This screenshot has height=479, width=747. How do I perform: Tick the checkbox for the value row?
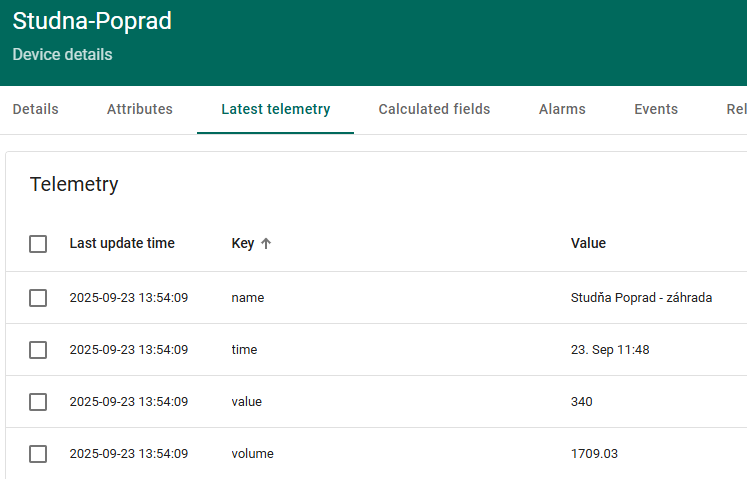(x=38, y=402)
